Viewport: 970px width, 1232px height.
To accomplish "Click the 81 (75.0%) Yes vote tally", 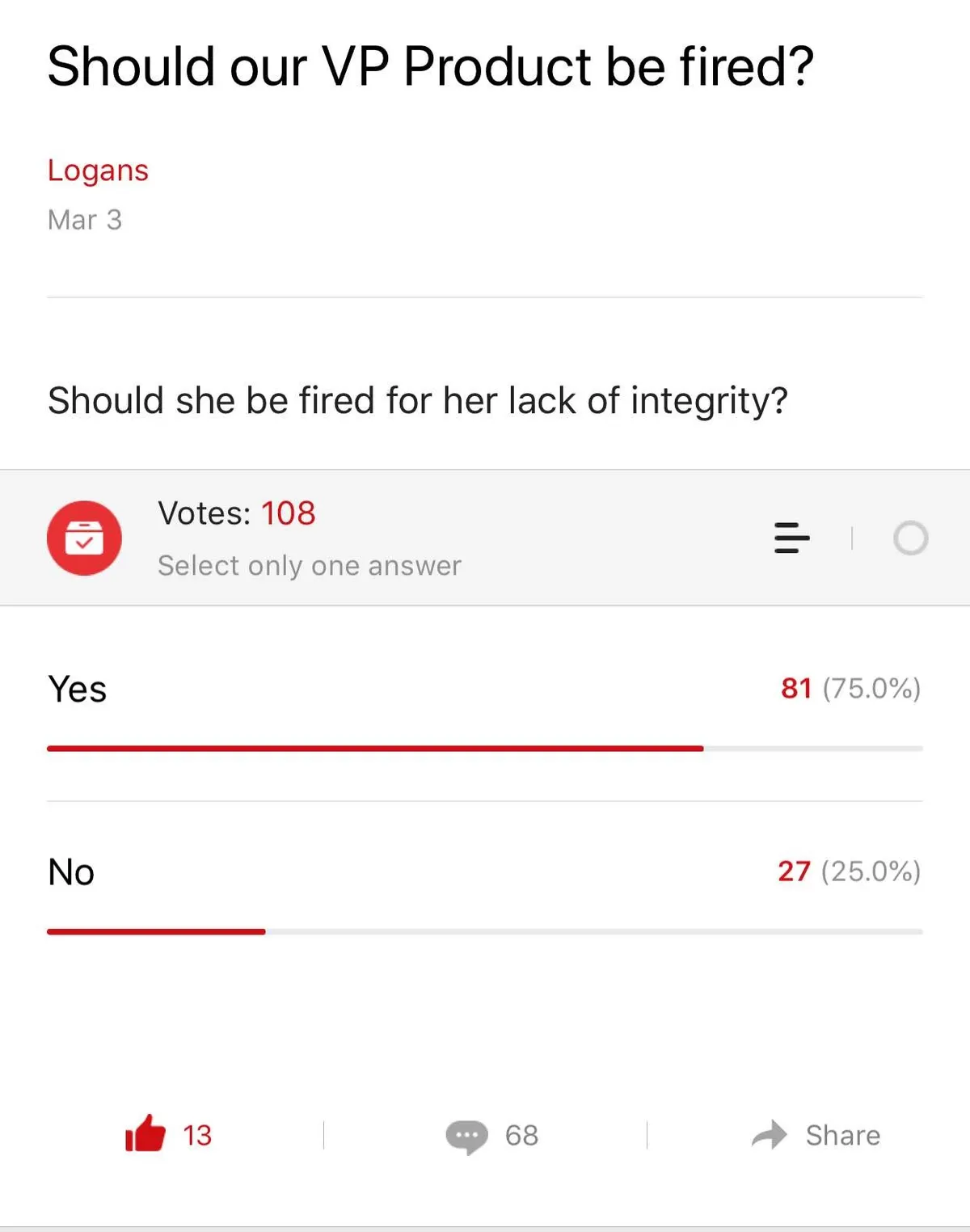I will [x=850, y=689].
